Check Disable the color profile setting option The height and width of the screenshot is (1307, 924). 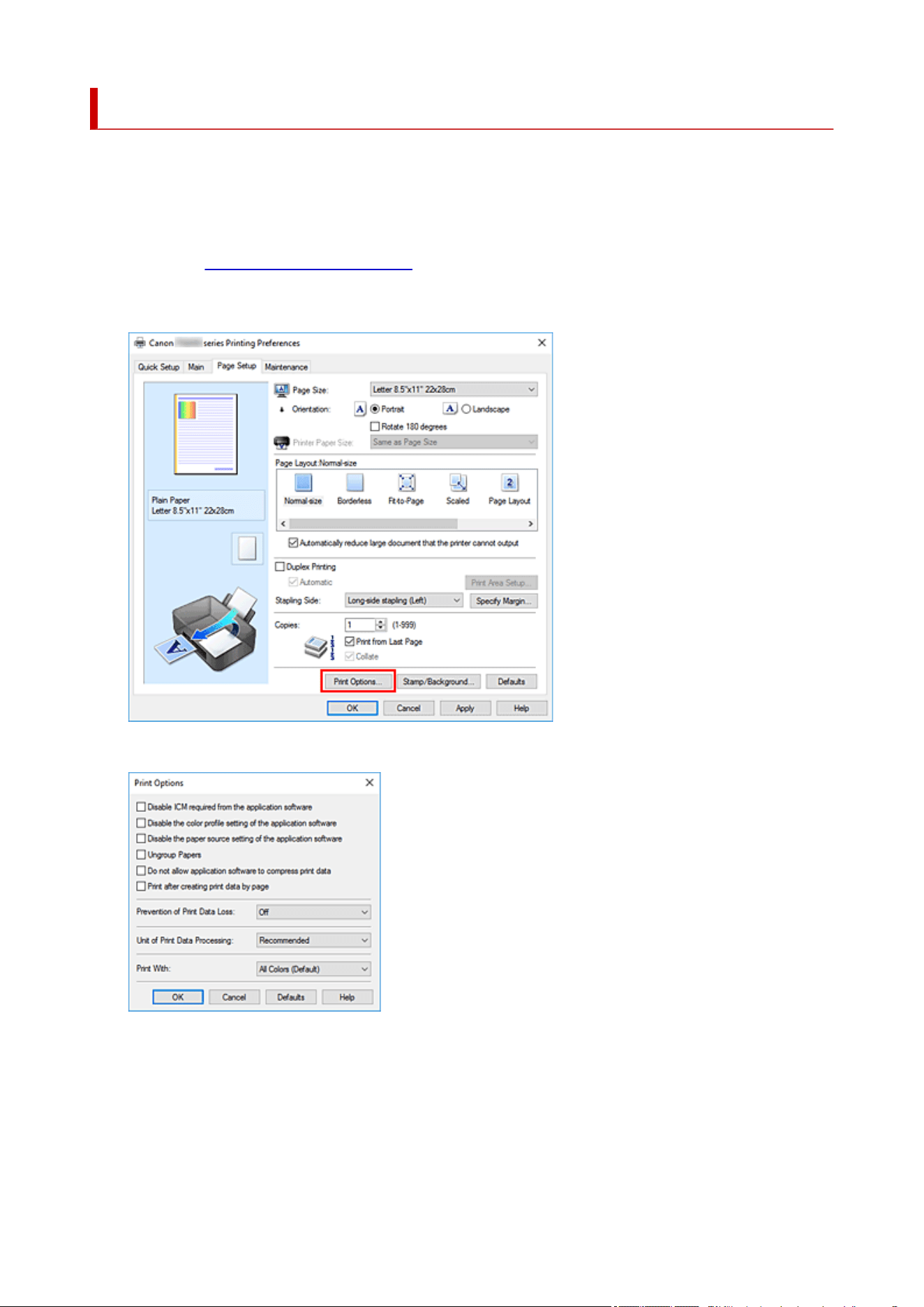141,823
